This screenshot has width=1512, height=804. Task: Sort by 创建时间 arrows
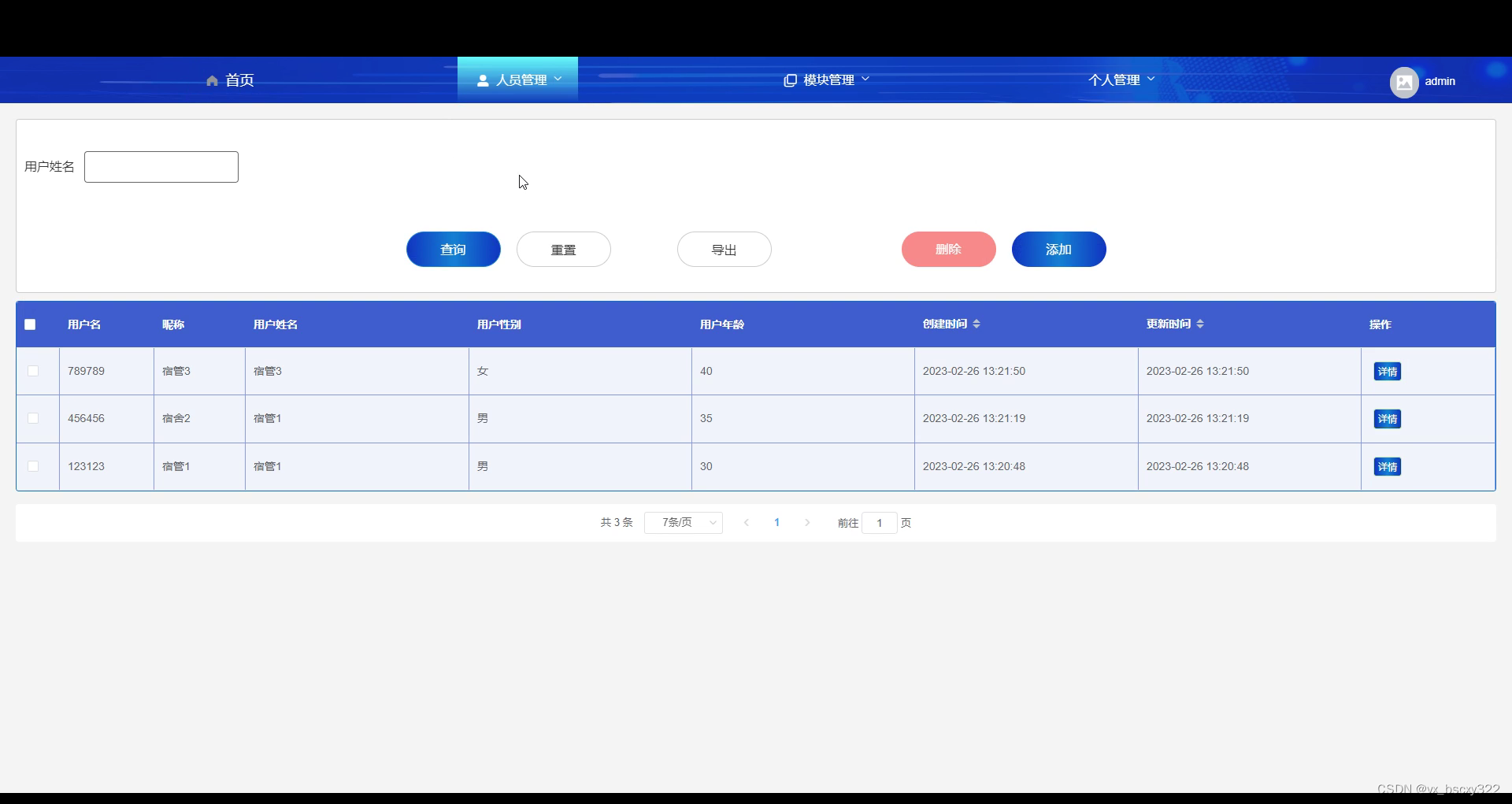(x=976, y=324)
